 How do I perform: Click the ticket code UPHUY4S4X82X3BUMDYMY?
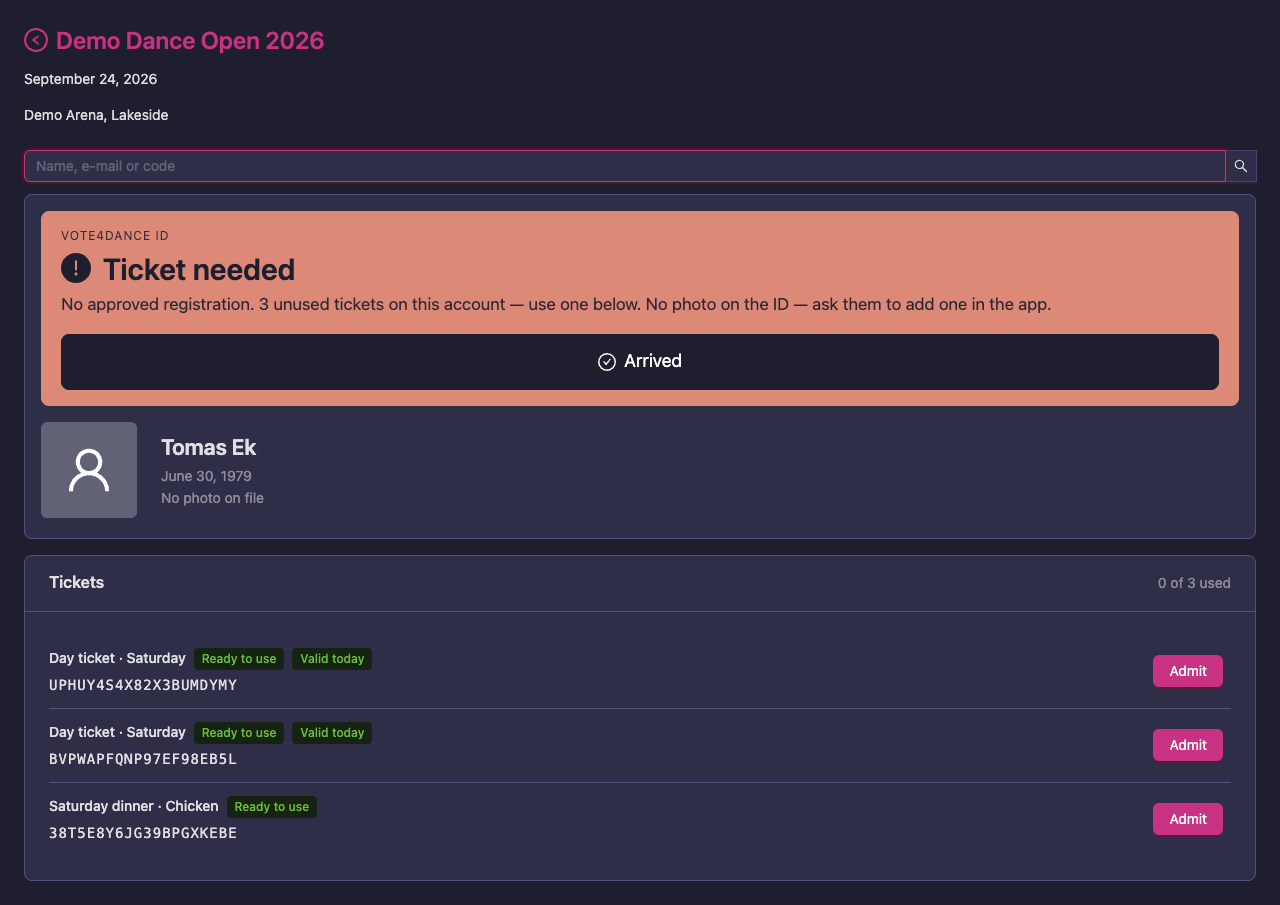click(x=143, y=685)
